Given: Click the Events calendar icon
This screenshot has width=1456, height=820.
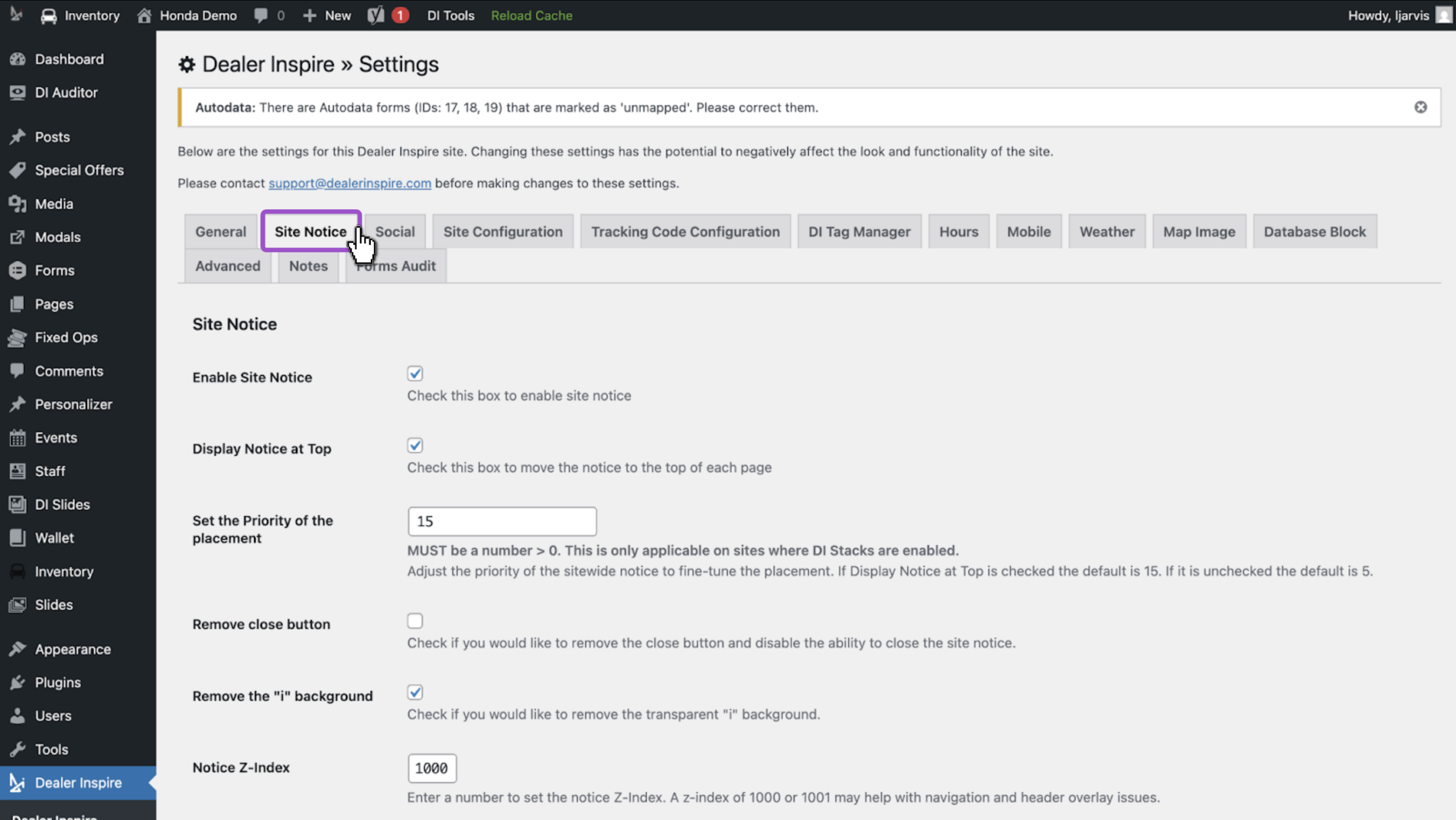Looking at the screenshot, I should (x=18, y=438).
